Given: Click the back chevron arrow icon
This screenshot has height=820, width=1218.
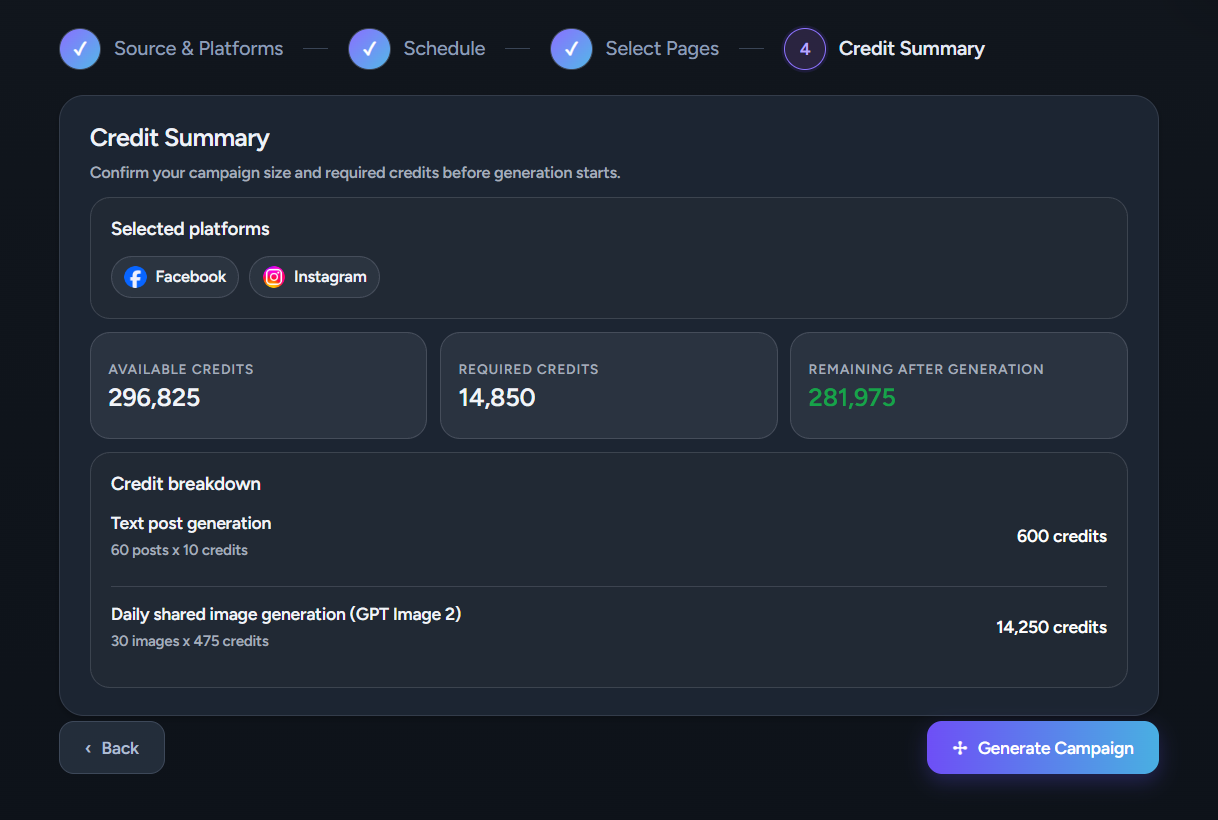Looking at the screenshot, I should 88,748.
